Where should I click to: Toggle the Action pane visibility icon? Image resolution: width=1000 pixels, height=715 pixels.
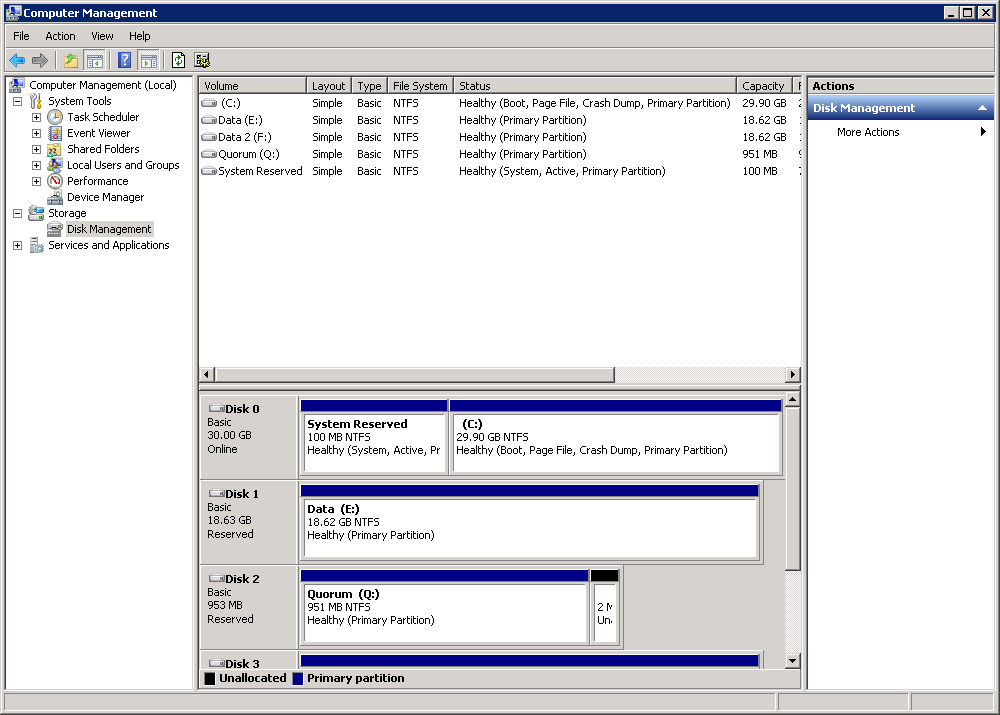click(x=148, y=60)
